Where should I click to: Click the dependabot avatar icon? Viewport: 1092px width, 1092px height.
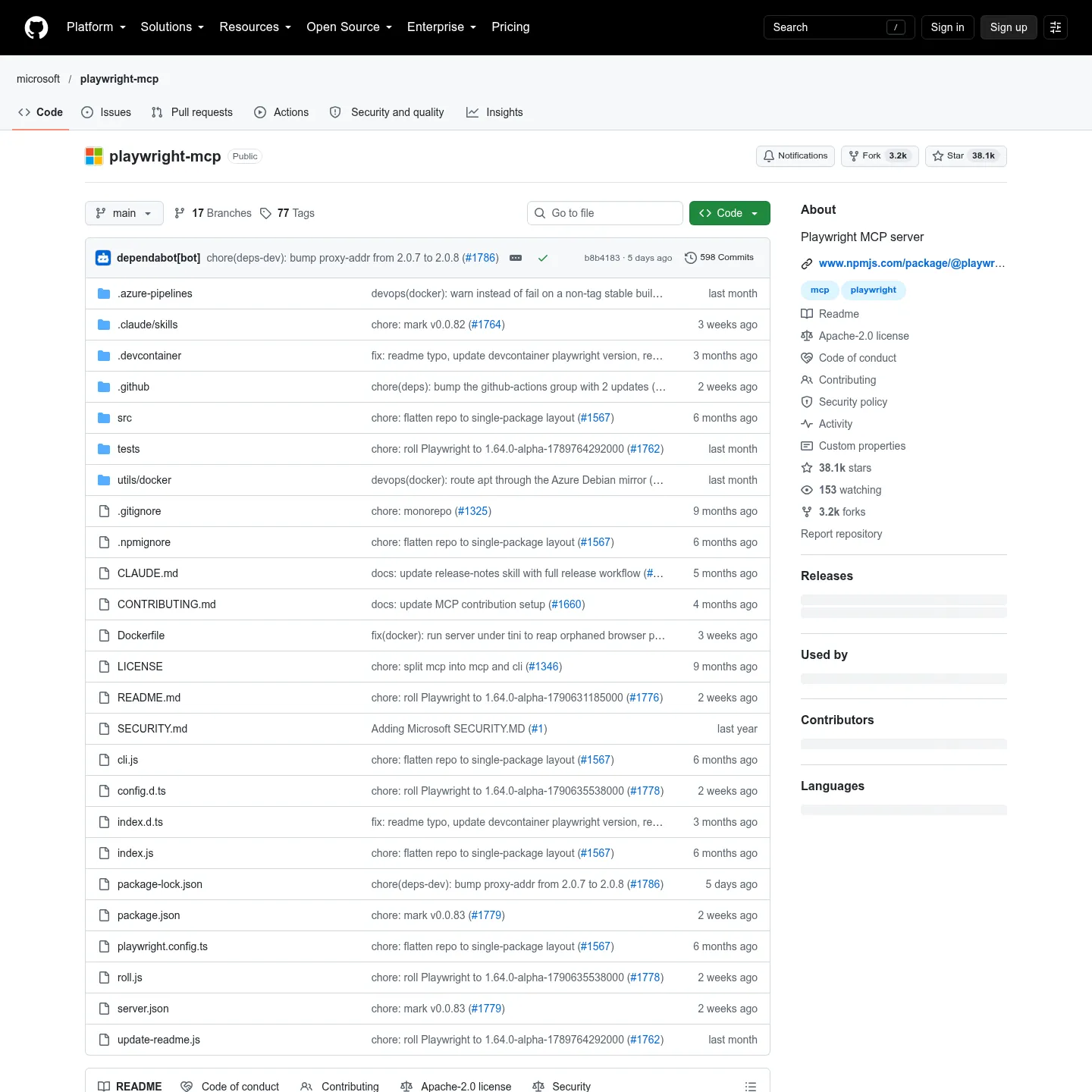[103, 258]
